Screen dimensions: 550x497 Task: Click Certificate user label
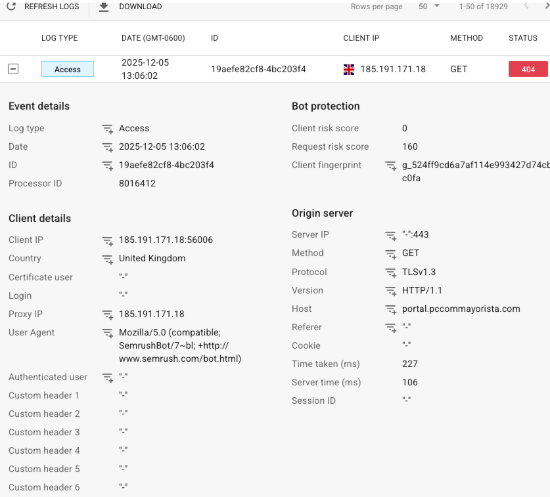pyautogui.click(x=40, y=277)
